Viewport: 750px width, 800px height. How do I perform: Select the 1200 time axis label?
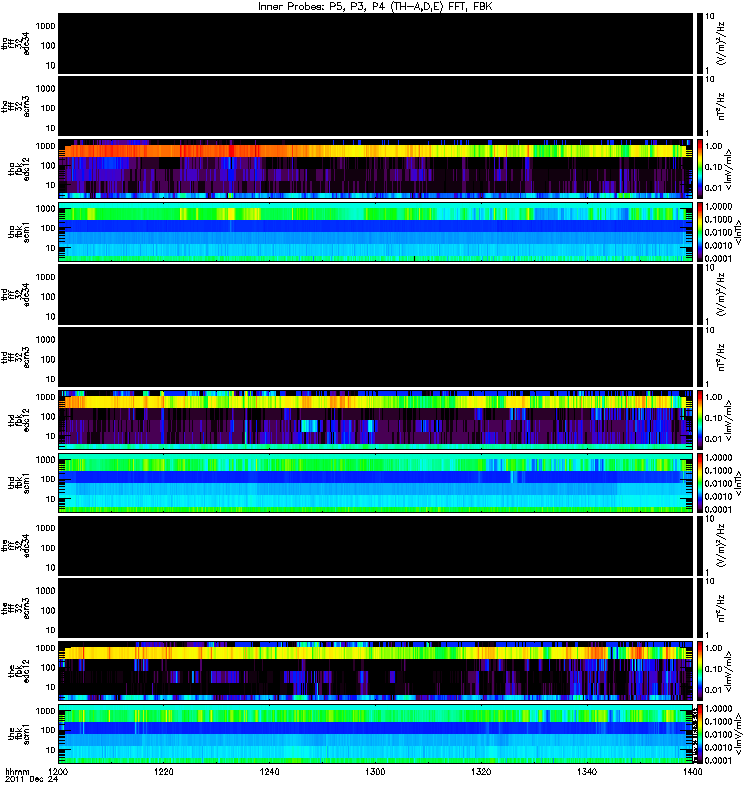(x=58, y=771)
